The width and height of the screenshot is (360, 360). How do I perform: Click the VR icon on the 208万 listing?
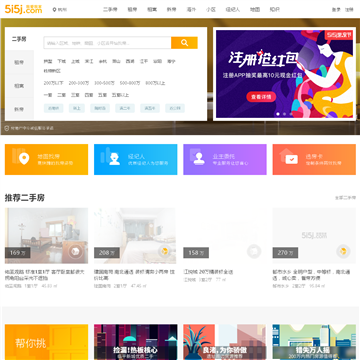[164, 251]
